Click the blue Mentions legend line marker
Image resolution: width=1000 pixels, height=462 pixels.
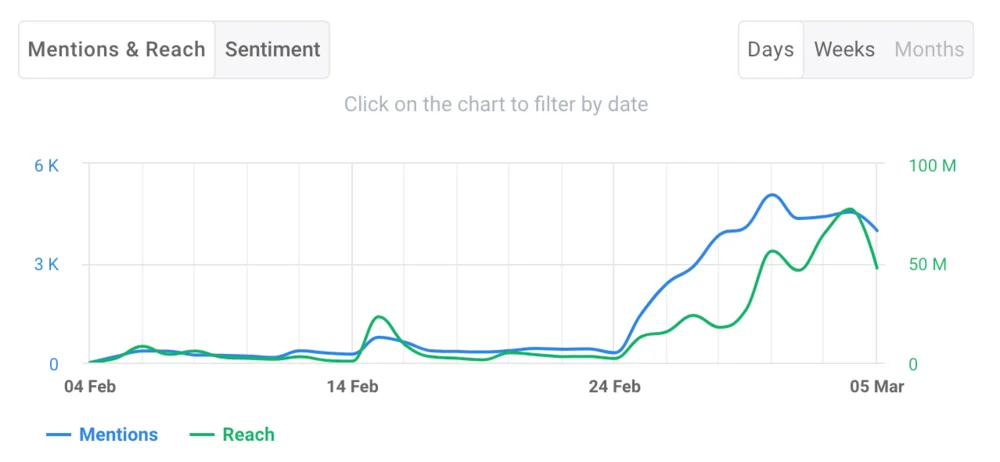coord(60,435)
